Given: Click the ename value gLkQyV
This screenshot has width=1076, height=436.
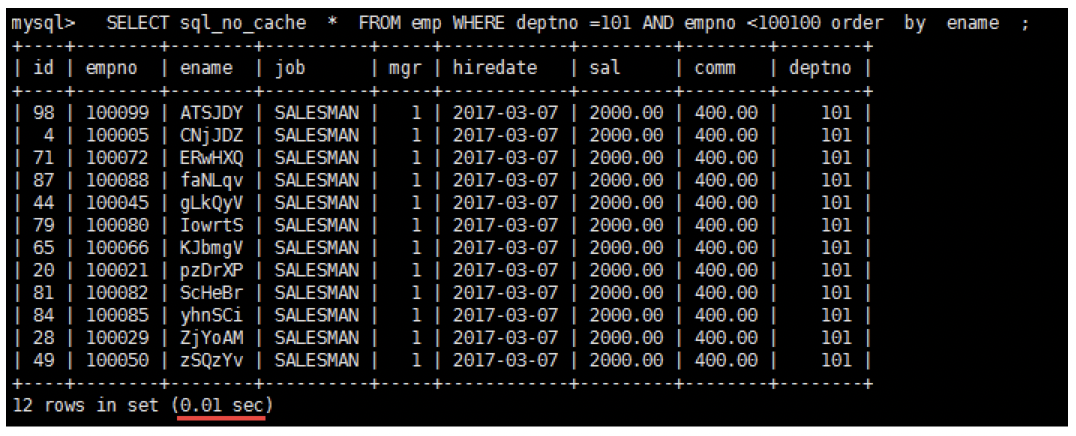Looking at the screenshot, I should coord(211,203).
